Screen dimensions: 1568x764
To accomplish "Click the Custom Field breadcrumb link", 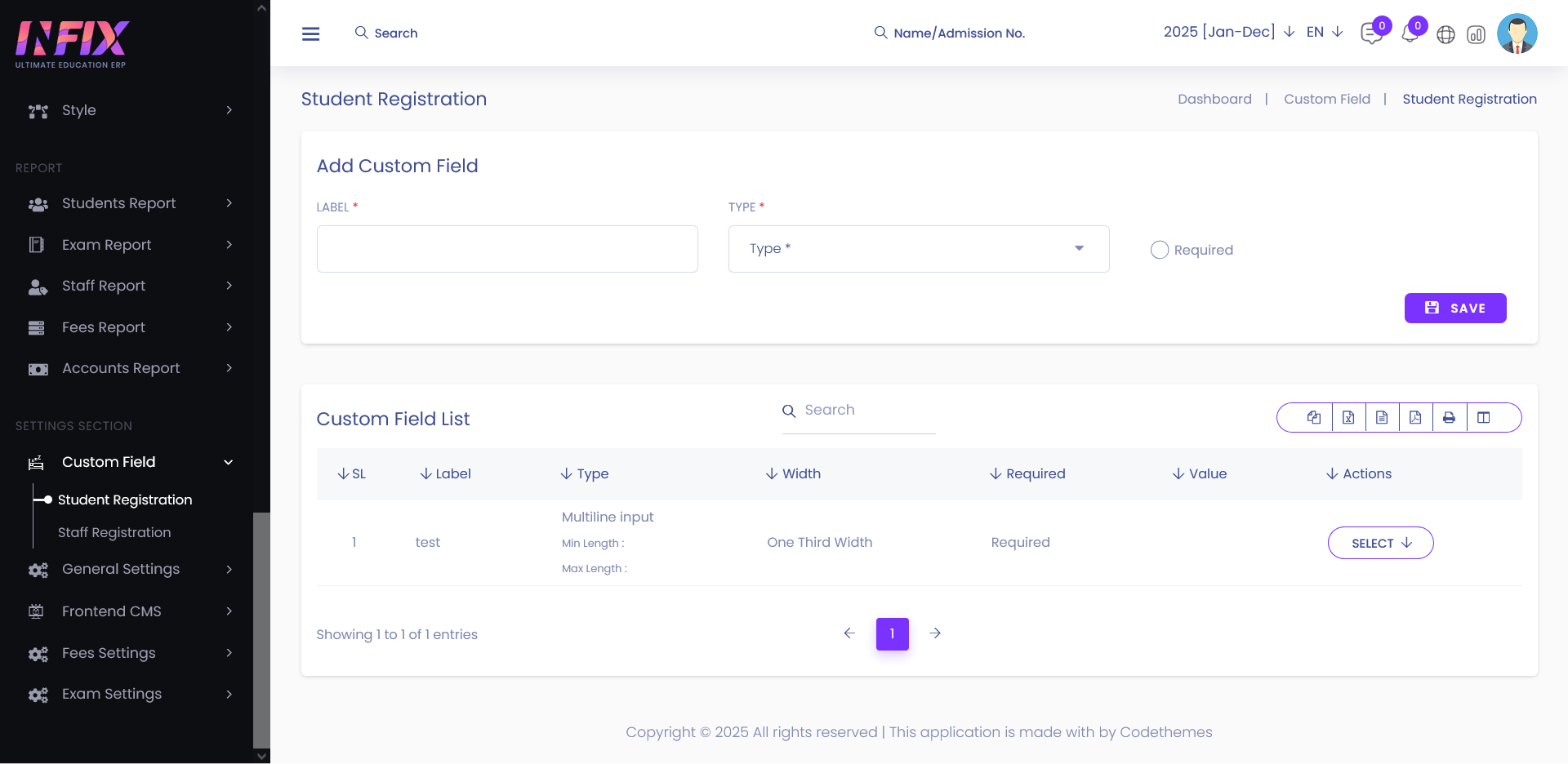I will coord(1327,99).
